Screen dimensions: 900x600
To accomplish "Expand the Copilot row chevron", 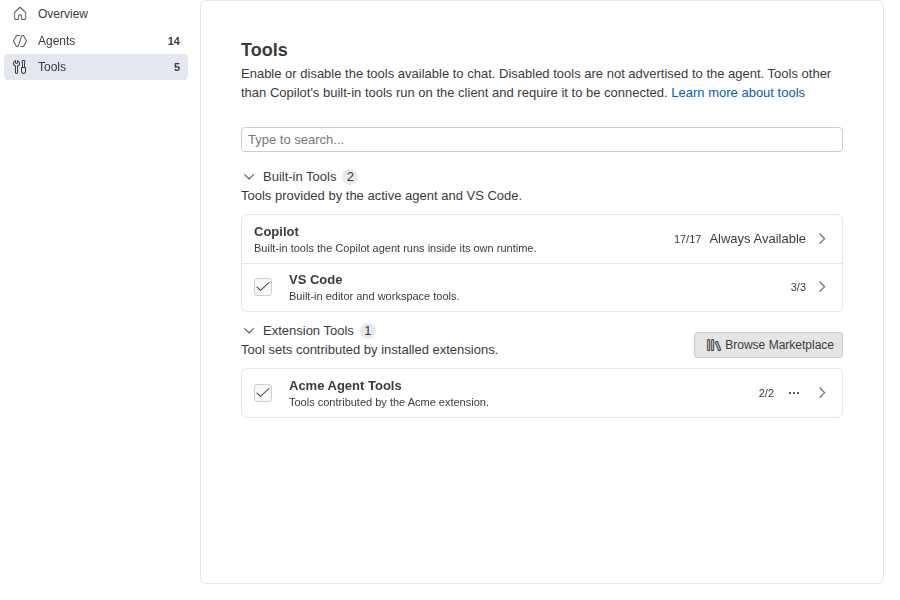I will coord(822,239).
